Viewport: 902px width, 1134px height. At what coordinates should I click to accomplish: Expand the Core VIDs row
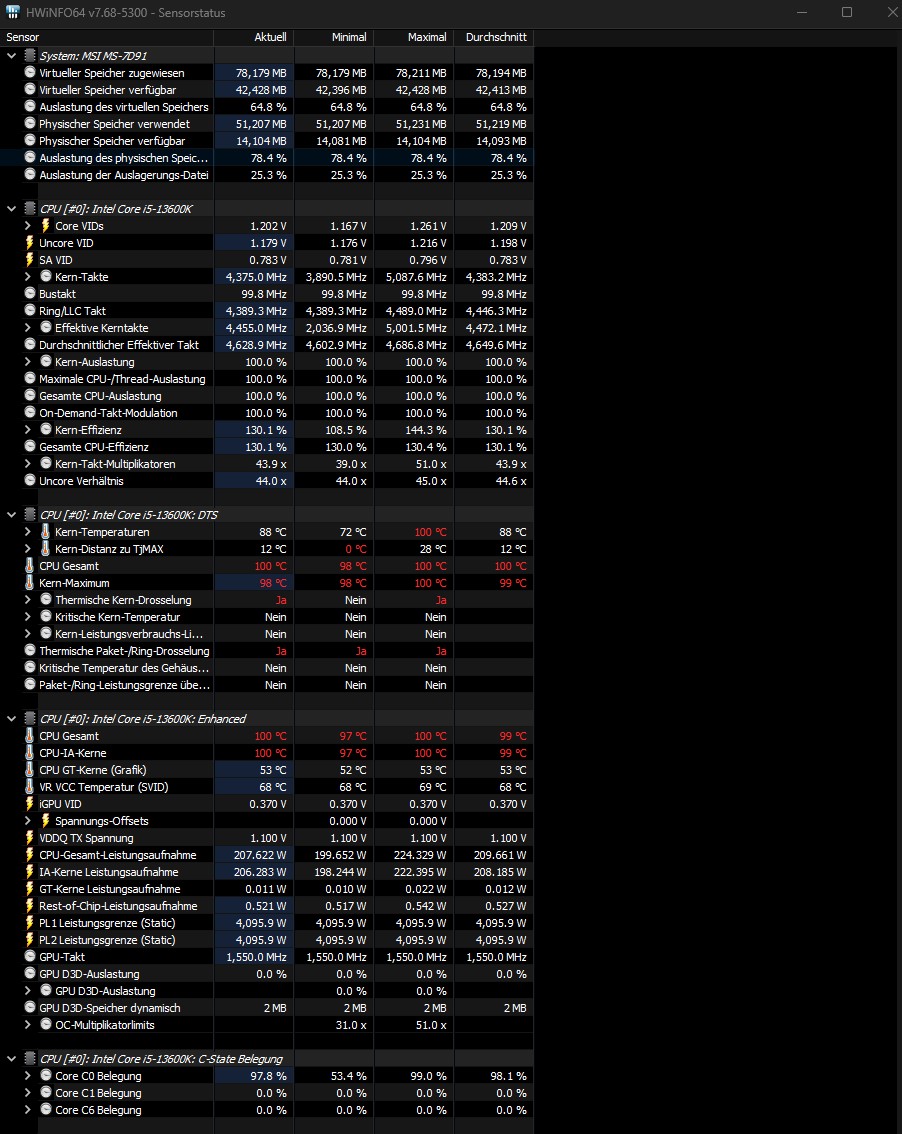[x=27, y=226]
